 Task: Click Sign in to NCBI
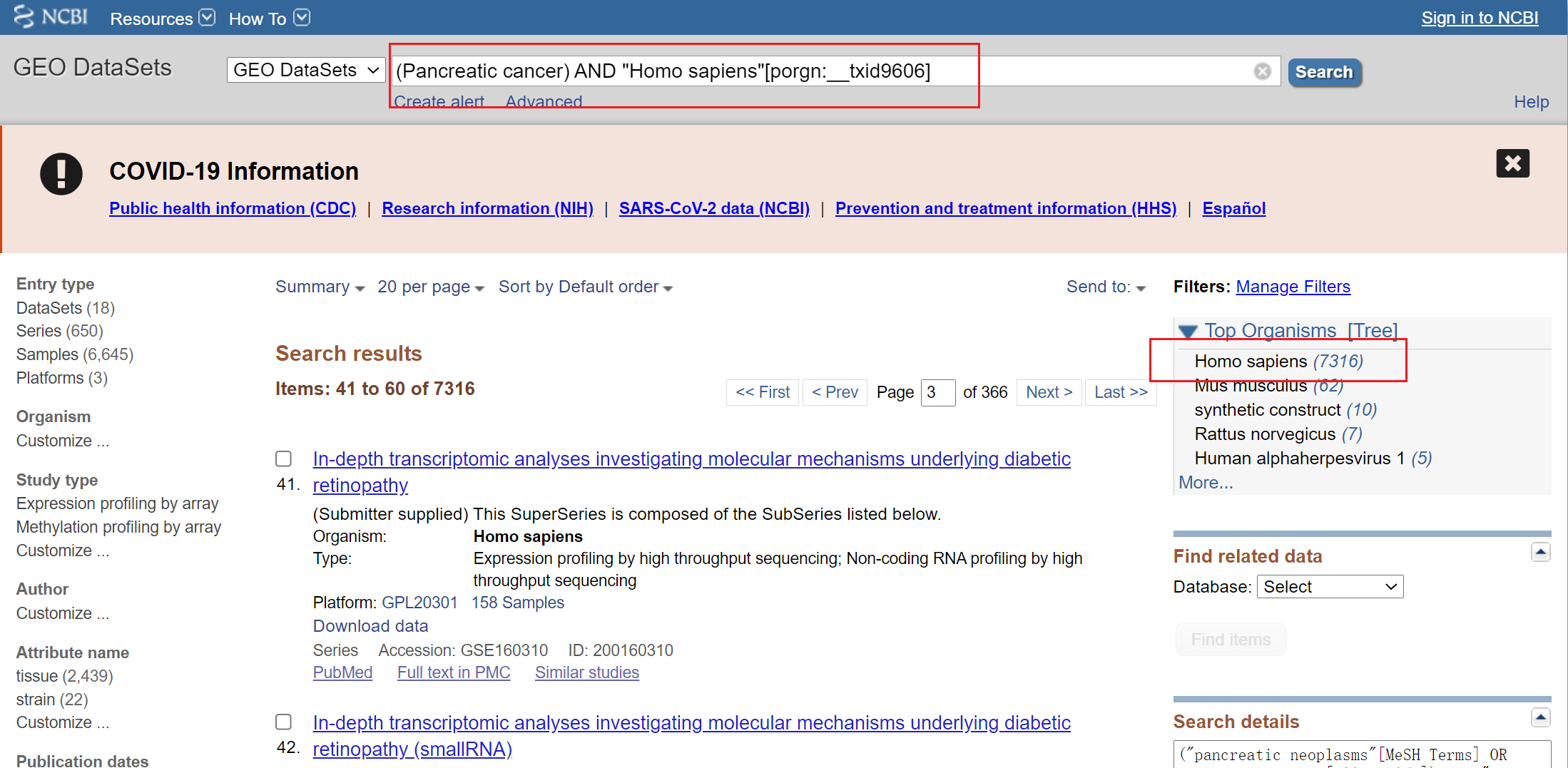click(1480, 18)
